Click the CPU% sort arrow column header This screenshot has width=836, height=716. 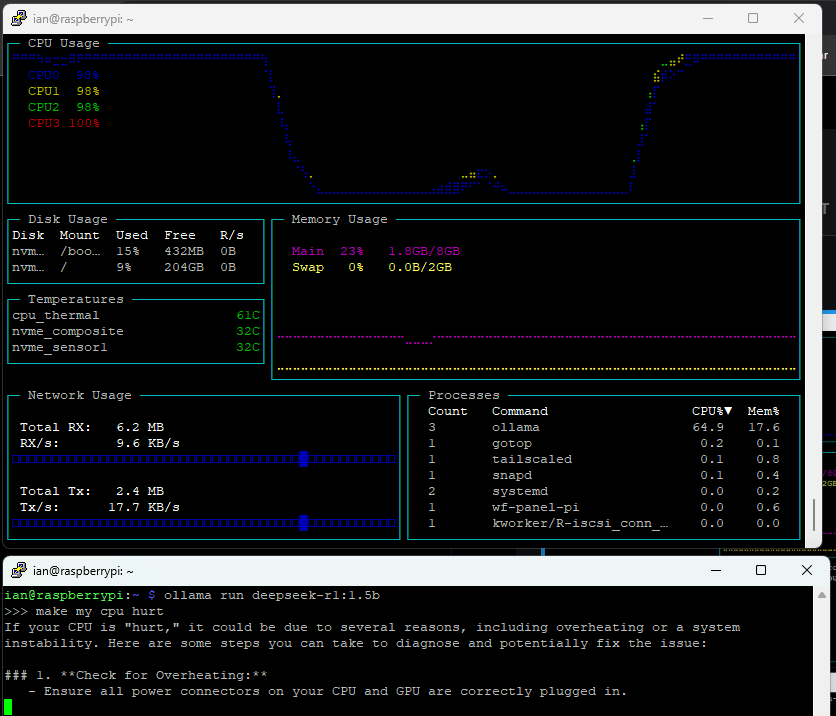(712, 411)
